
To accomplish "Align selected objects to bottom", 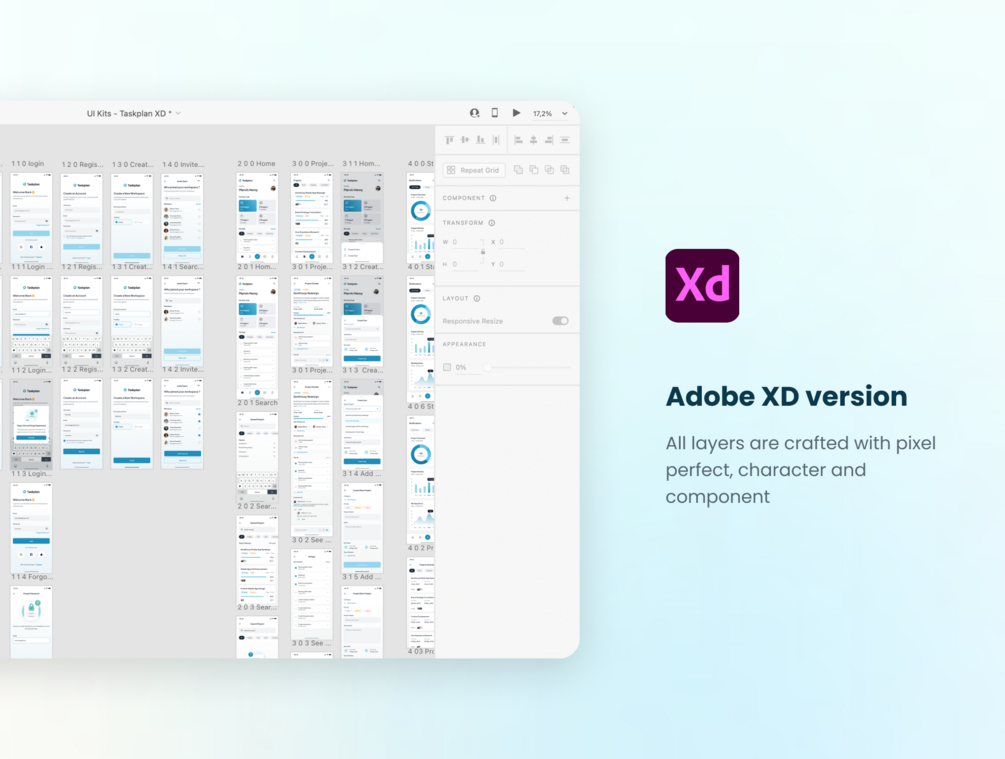I will [x=480, y=140].
